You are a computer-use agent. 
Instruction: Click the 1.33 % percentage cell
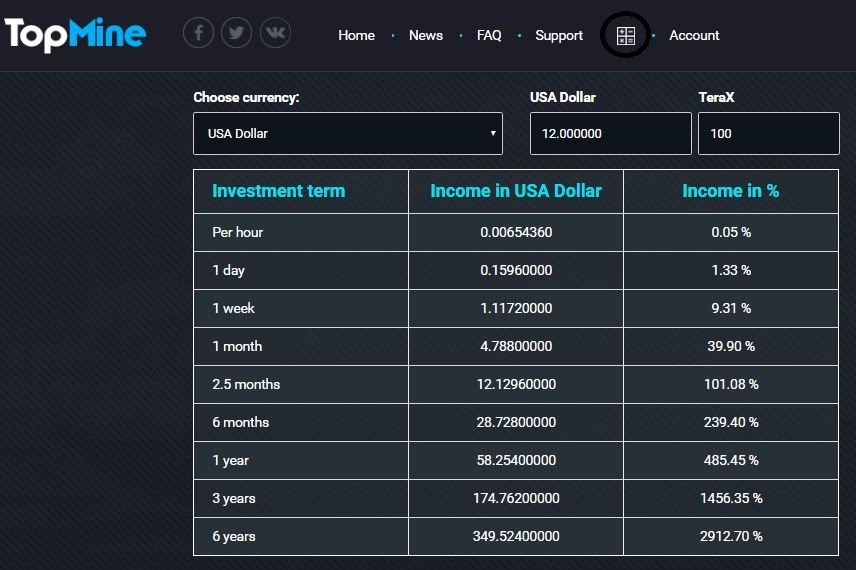731,270
